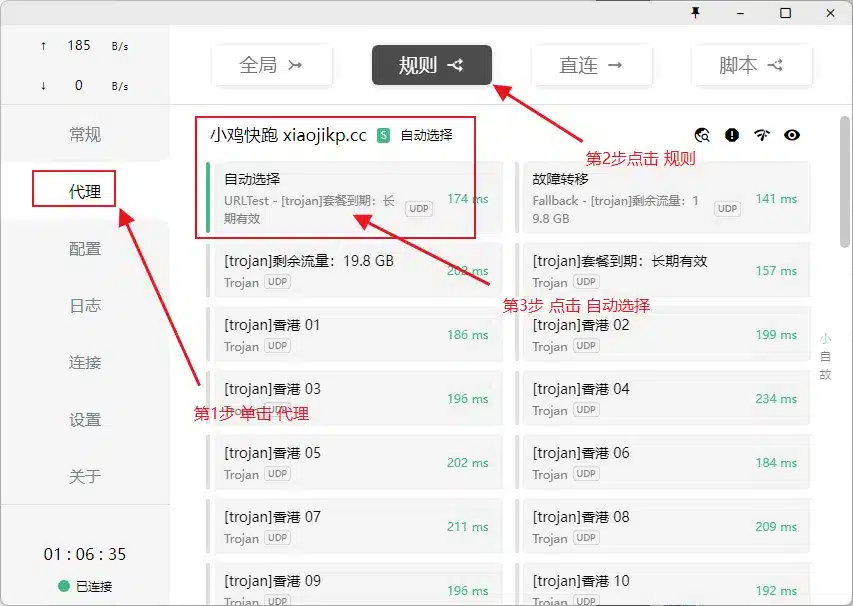Click the vertical scrollbar of the proxy list
The height and width of the screenshot is (606, 853).
[x=845, y=182]
